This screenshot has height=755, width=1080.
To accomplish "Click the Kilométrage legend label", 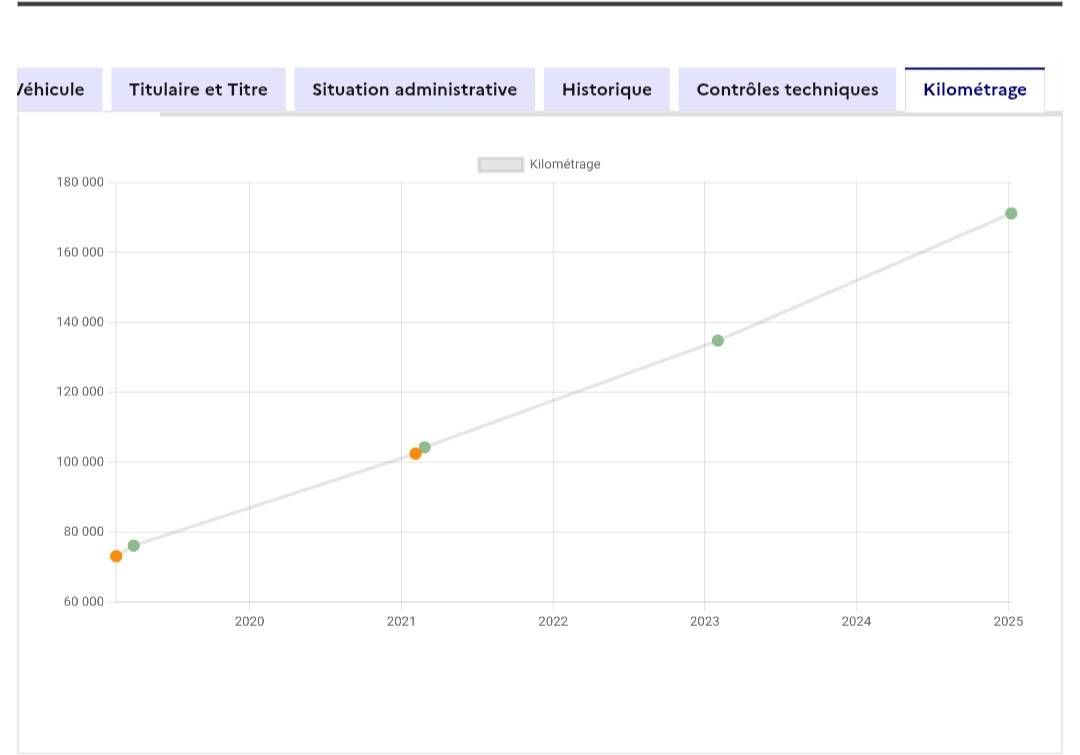I will pos(565,165).
